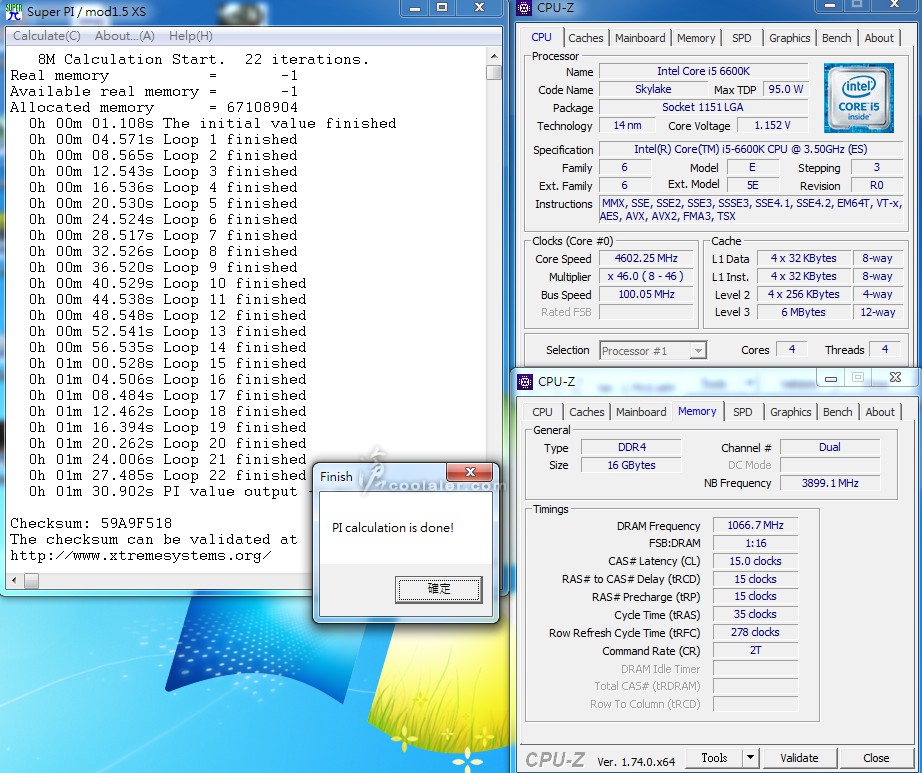Click the Tools button in CPU-Z
This screenshot has width=922, height=773.
714,758
